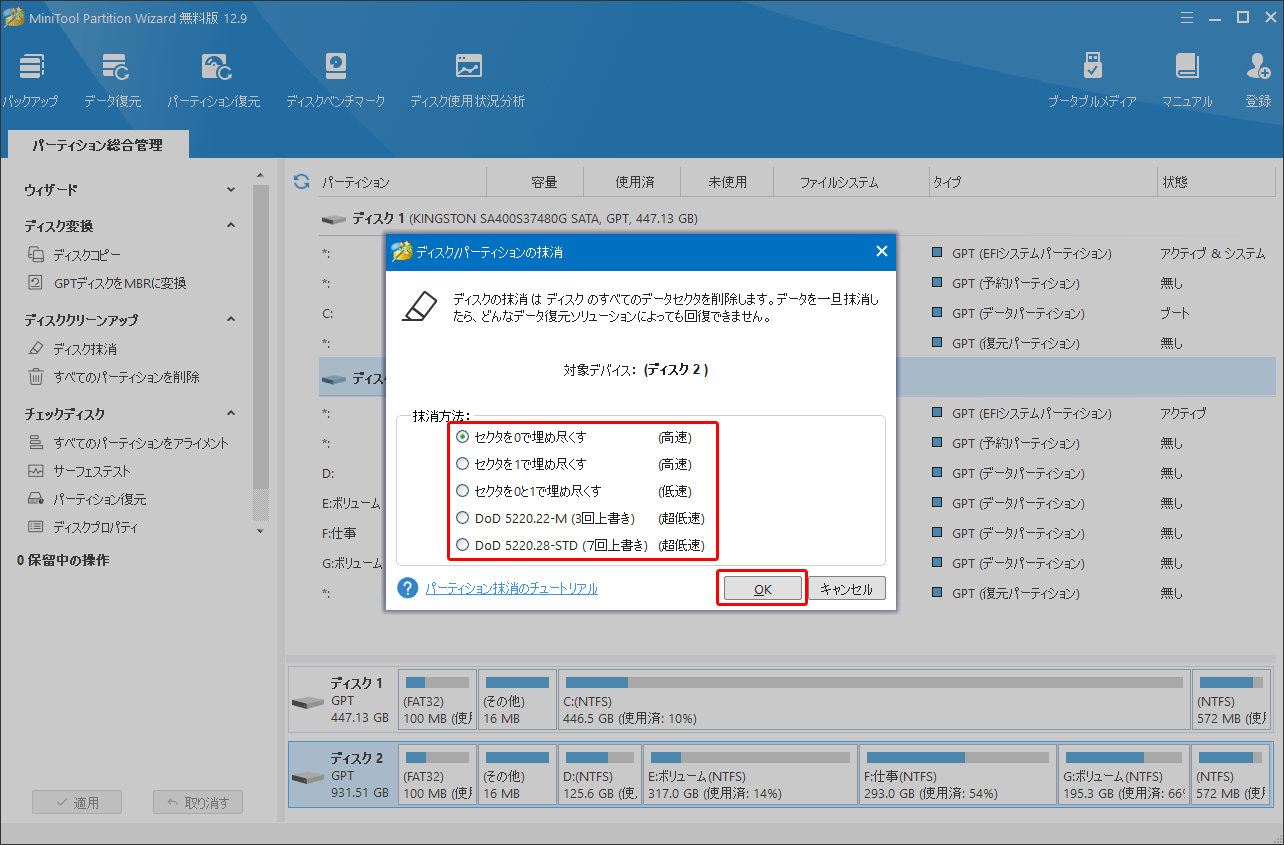
Task: Select the F:仕事 partition row
Action: (797, 533)
